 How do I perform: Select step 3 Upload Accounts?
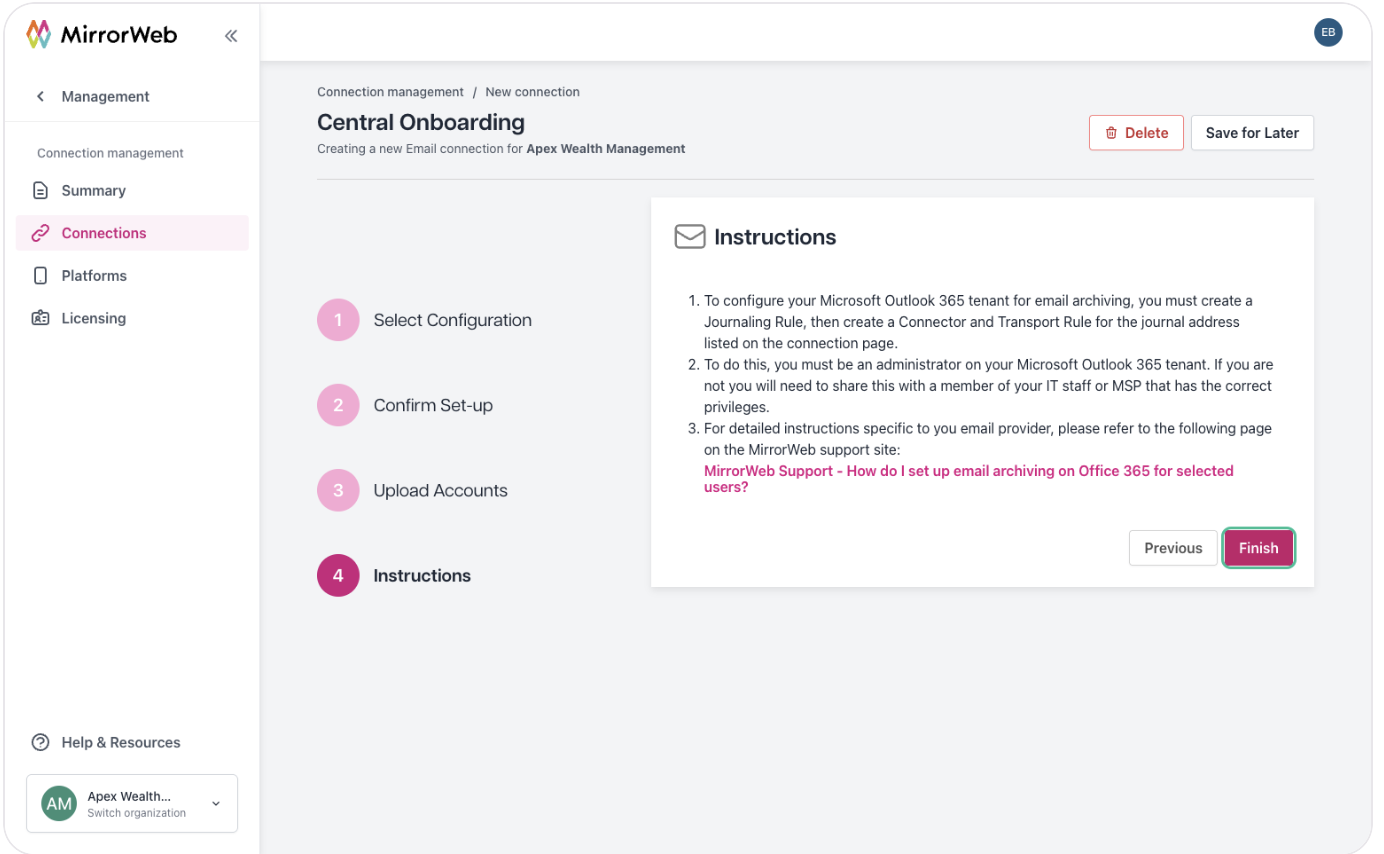(x=413, y=490)
